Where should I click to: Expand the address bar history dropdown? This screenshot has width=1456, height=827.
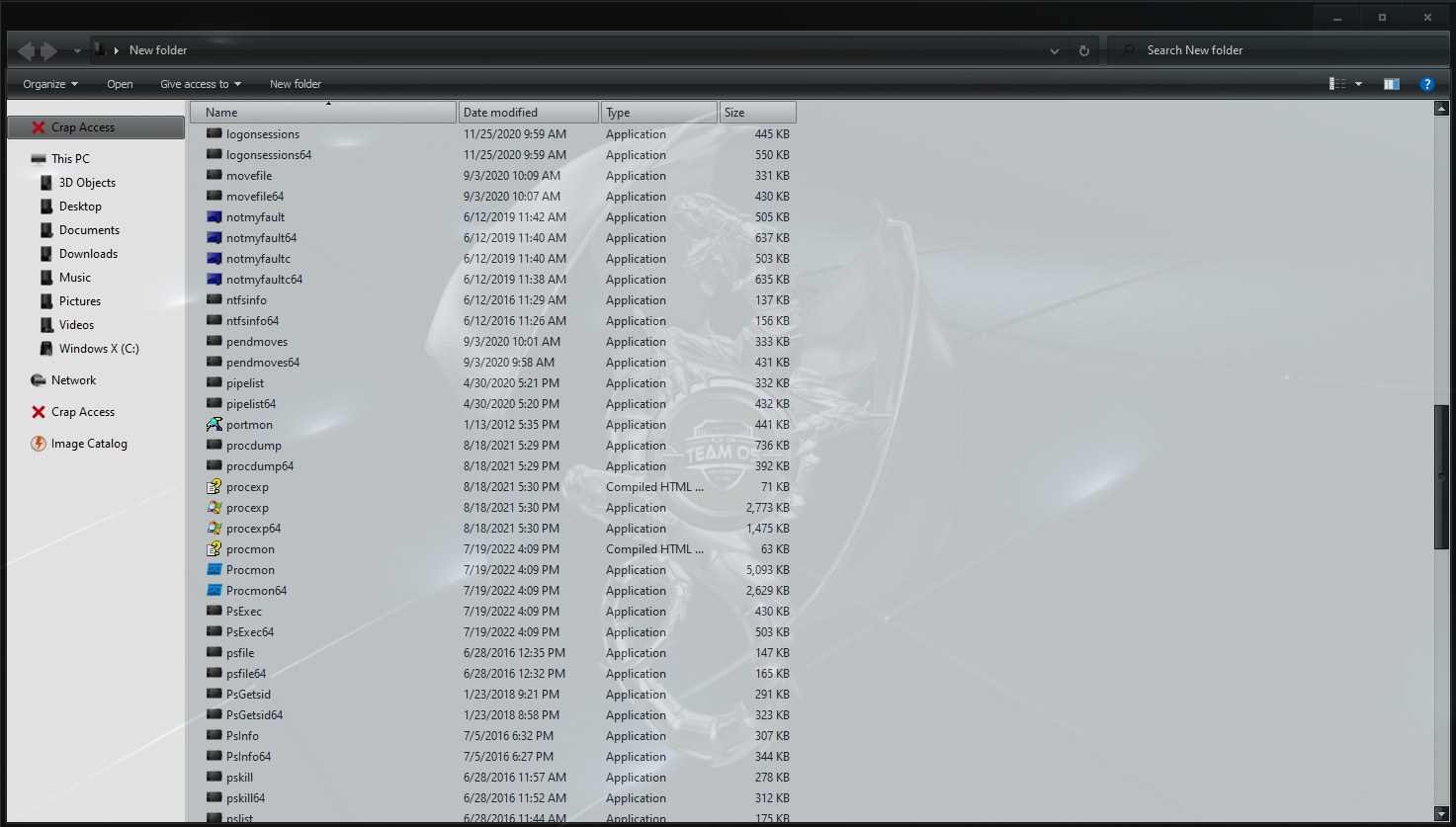coord(1055,50)
